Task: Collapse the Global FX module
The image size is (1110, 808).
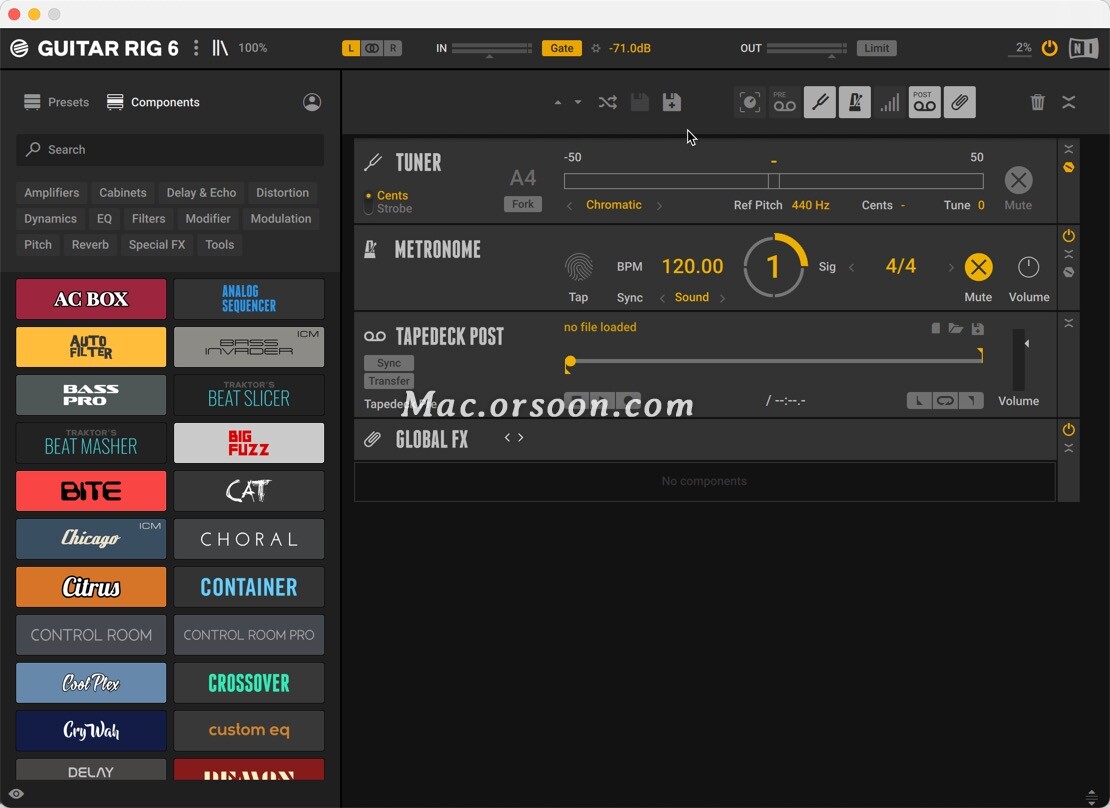Action: point(1069,448)
